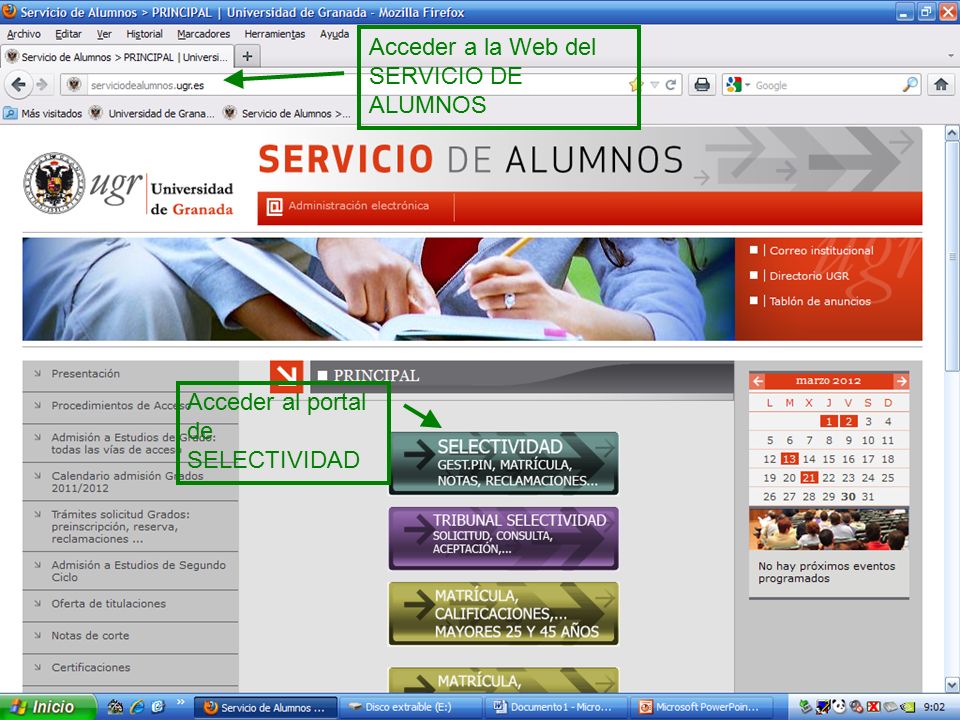Click the Administración electrónica icon

pyautogui.click(x=274, y=207)
